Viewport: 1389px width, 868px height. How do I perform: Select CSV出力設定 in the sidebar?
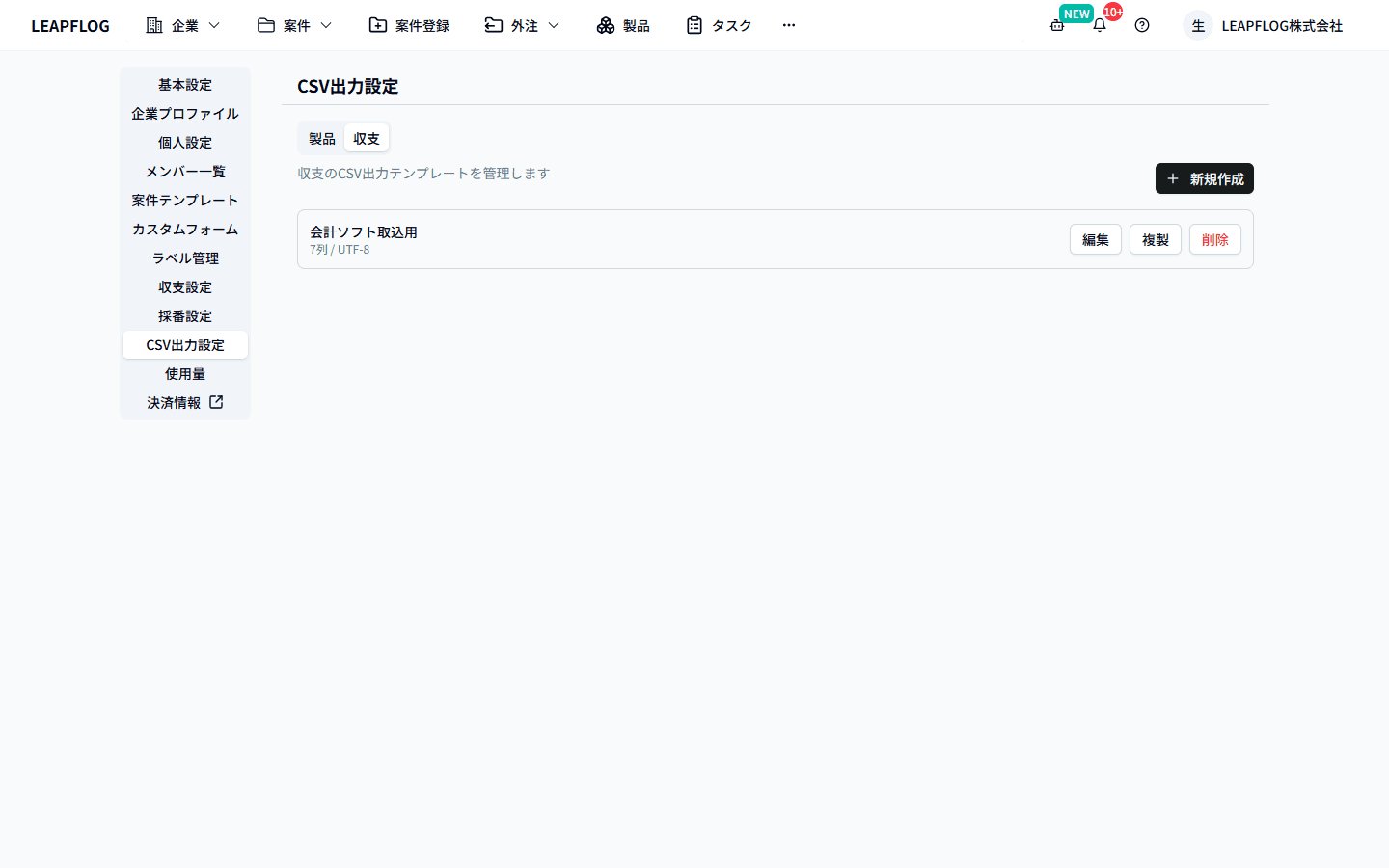[185, 345]
